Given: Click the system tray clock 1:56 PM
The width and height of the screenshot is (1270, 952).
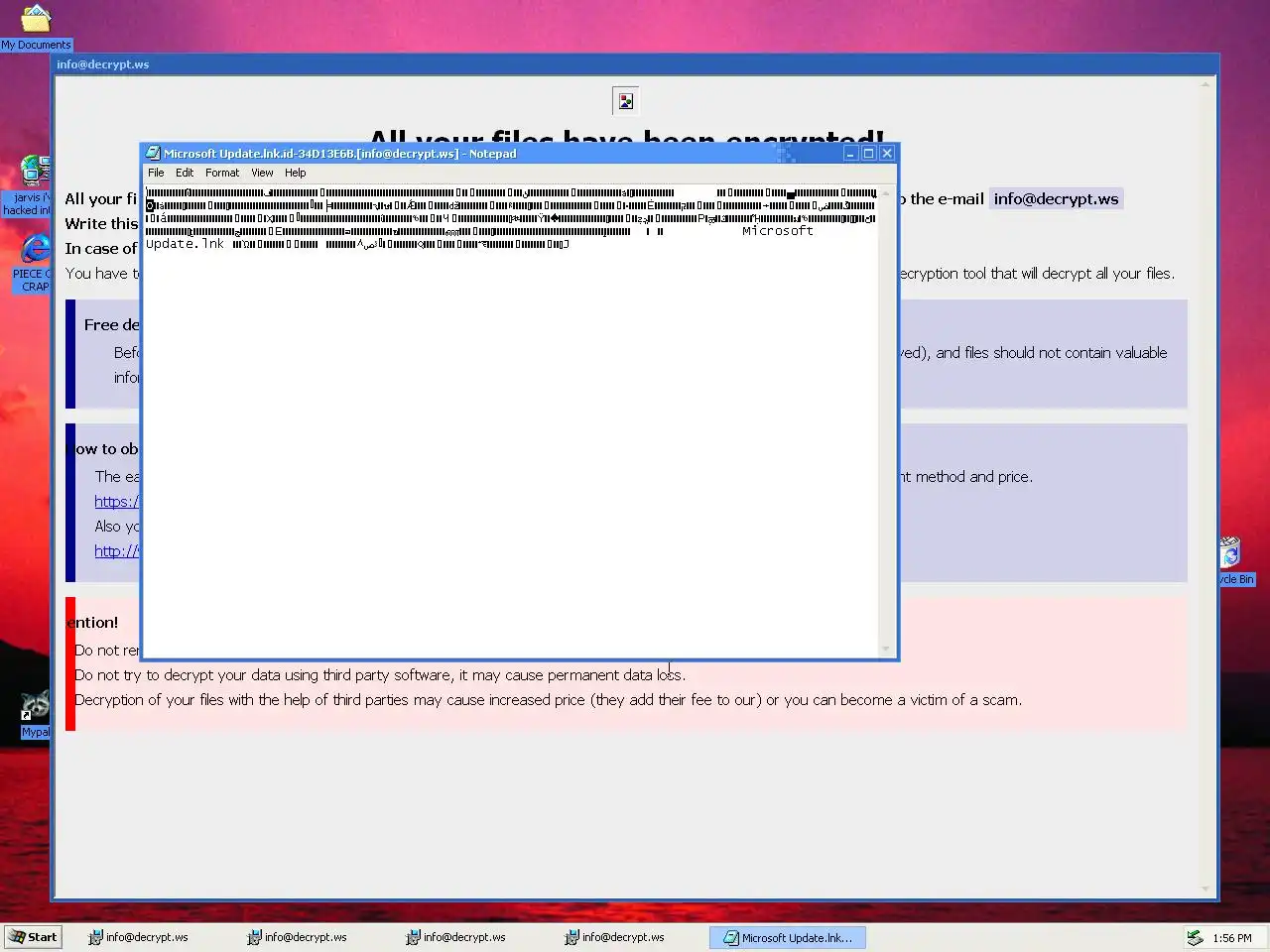Looking at the screenshot, I should (1232, 938).
